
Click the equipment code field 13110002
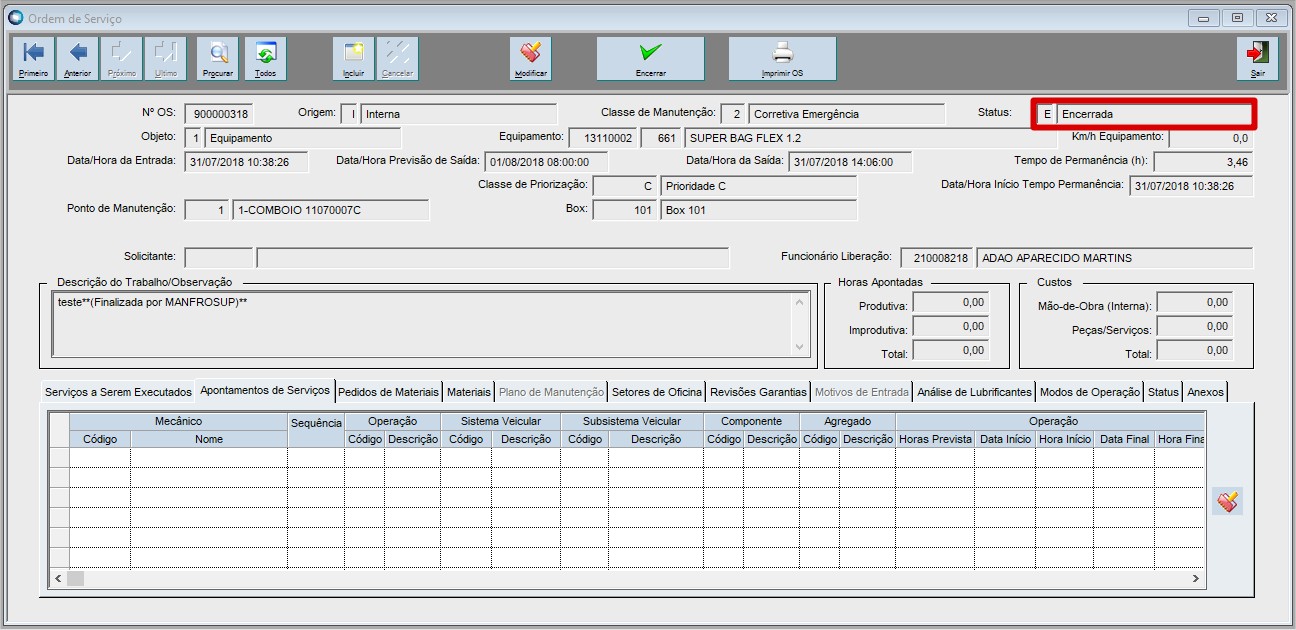point(602,138)
